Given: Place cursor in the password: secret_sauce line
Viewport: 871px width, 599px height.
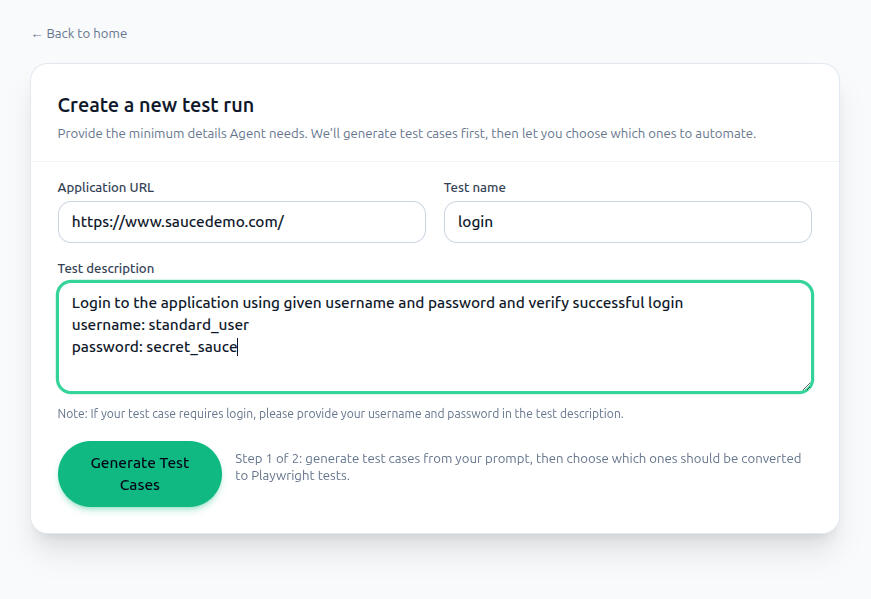Looking at the screenshot, I should 155,347.
